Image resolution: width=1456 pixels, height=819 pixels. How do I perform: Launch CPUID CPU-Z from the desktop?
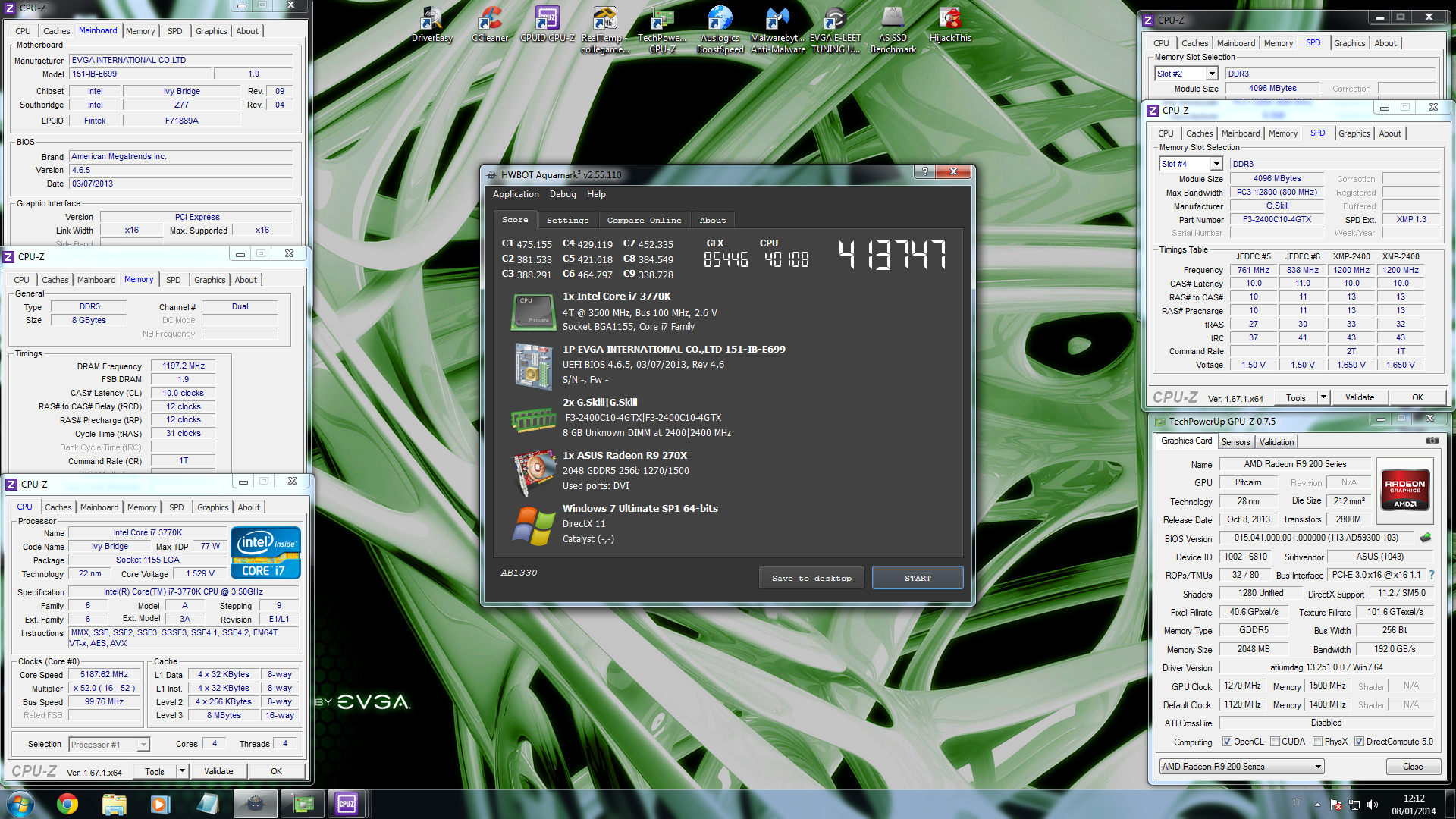(x=547, y=24)
